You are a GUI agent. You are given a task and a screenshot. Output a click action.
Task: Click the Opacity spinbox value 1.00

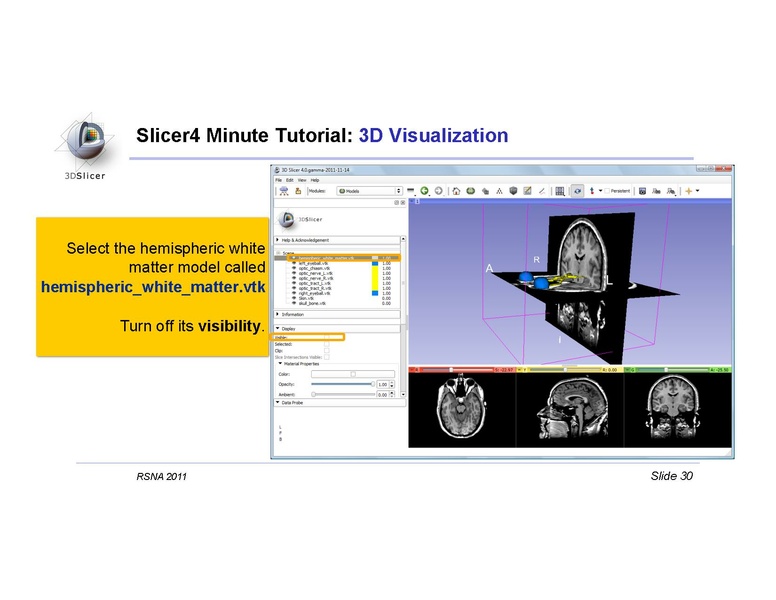(x=383, y=385)
